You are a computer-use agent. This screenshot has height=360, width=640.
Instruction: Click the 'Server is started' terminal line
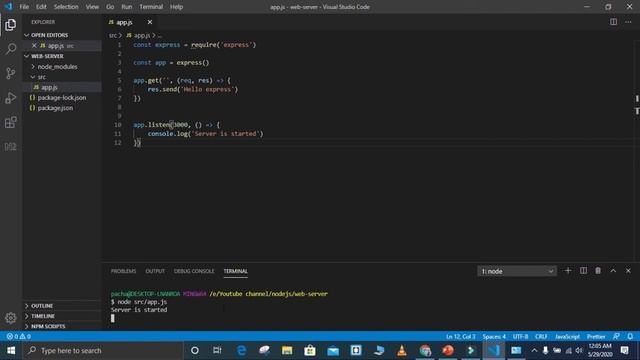pyautogui.click(x=139, y=310)
